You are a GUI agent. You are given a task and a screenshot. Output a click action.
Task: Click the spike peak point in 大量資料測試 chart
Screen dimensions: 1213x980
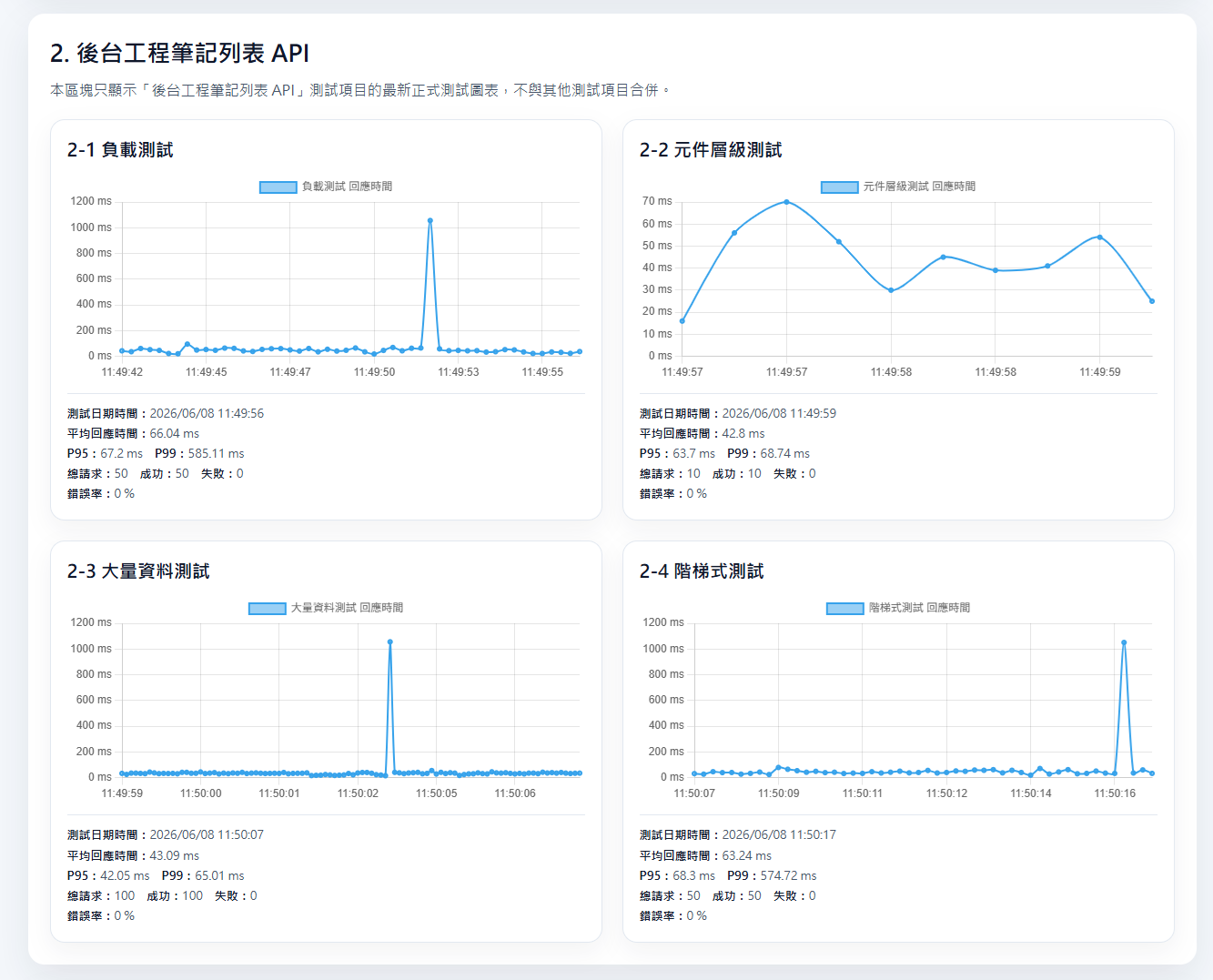[x=390, y=642]
